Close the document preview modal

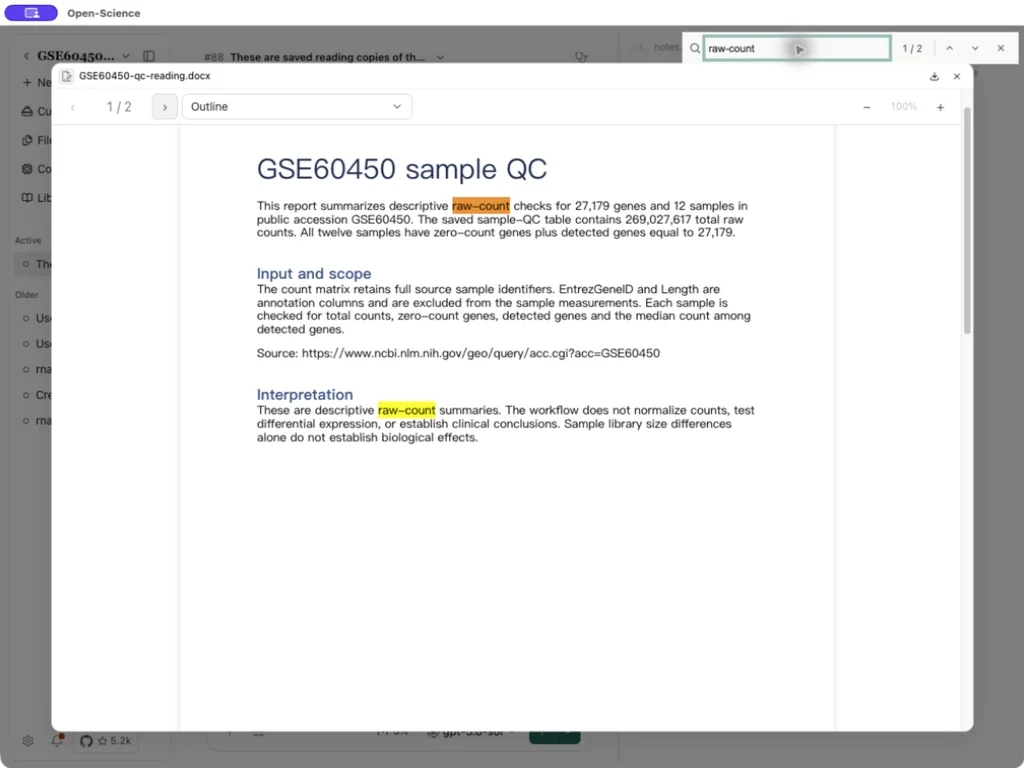[957, 76]
